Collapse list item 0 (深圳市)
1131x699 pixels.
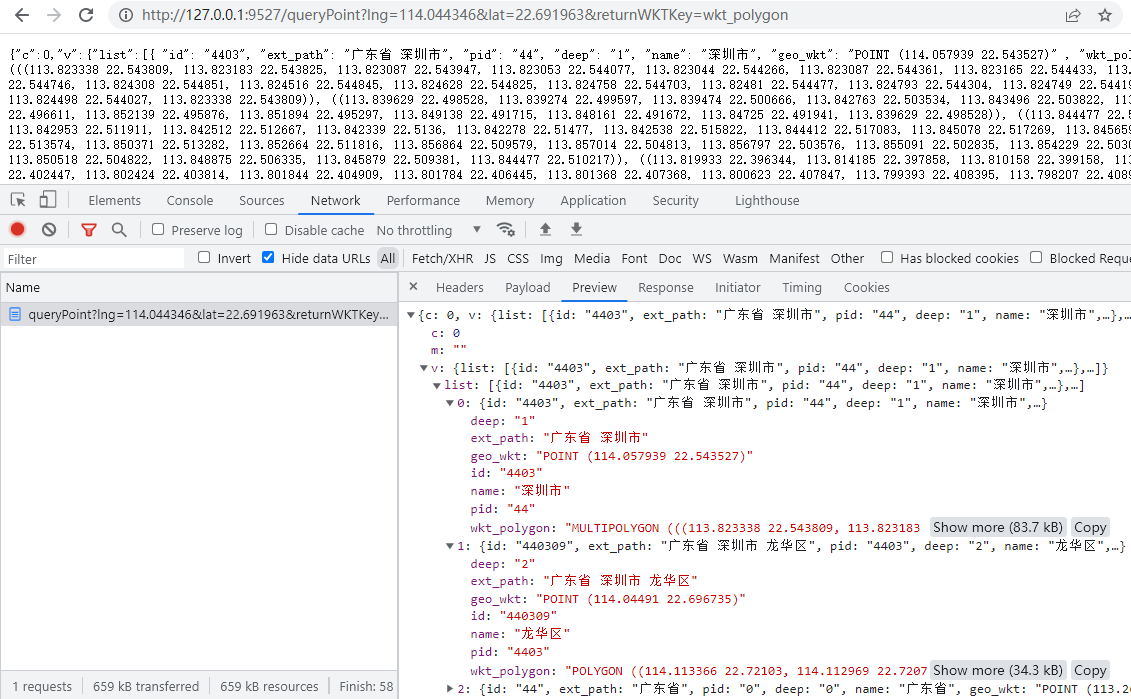(x=450, y=403)
